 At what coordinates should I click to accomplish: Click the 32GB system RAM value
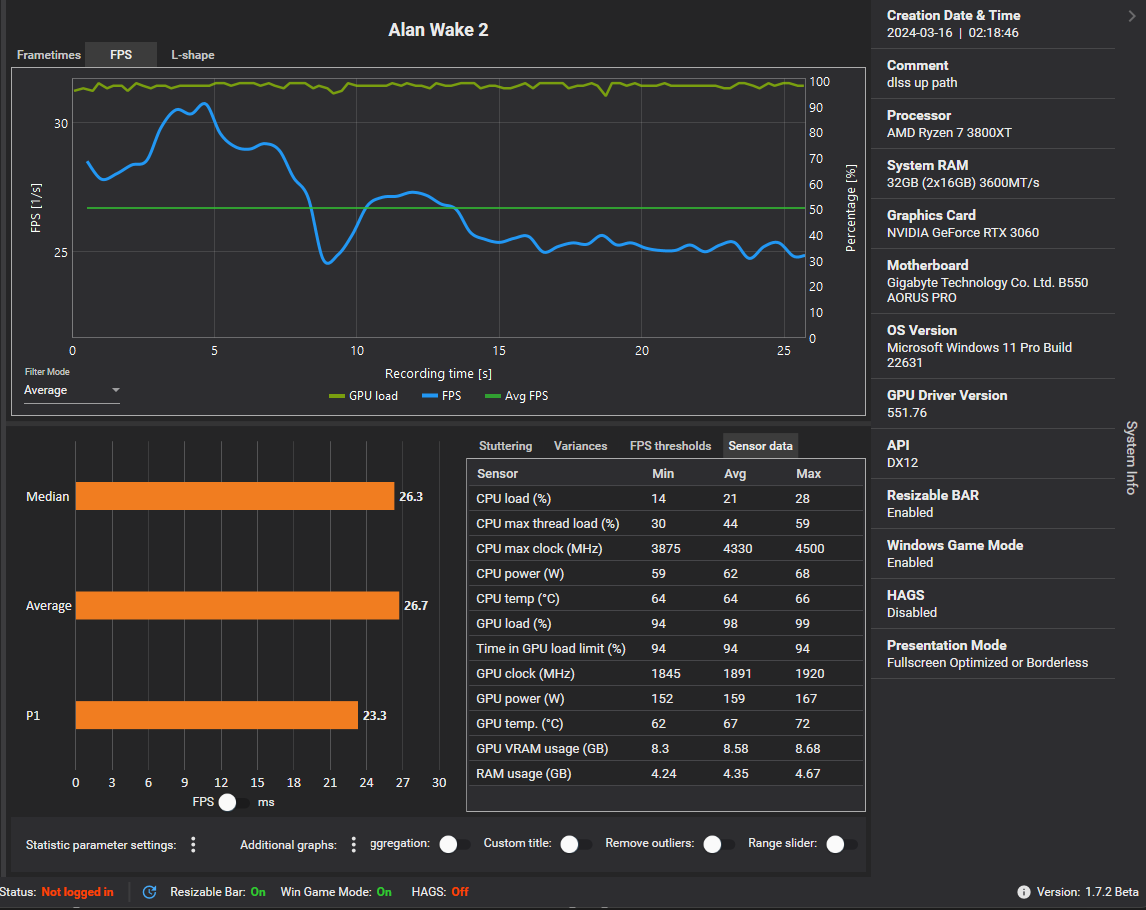coord(963,183)
